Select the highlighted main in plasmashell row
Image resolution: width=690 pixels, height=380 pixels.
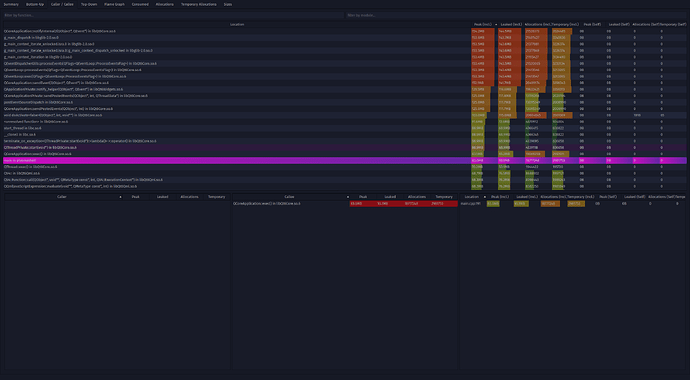[345, 161]
